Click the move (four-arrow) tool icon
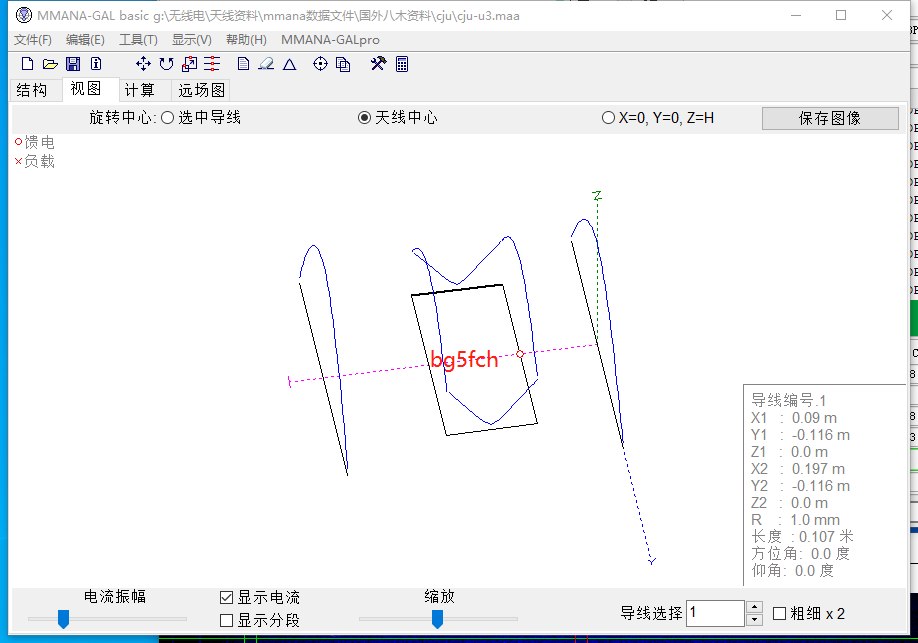The width and height of the screenshot is (918, 643). [x=143, y=64]
